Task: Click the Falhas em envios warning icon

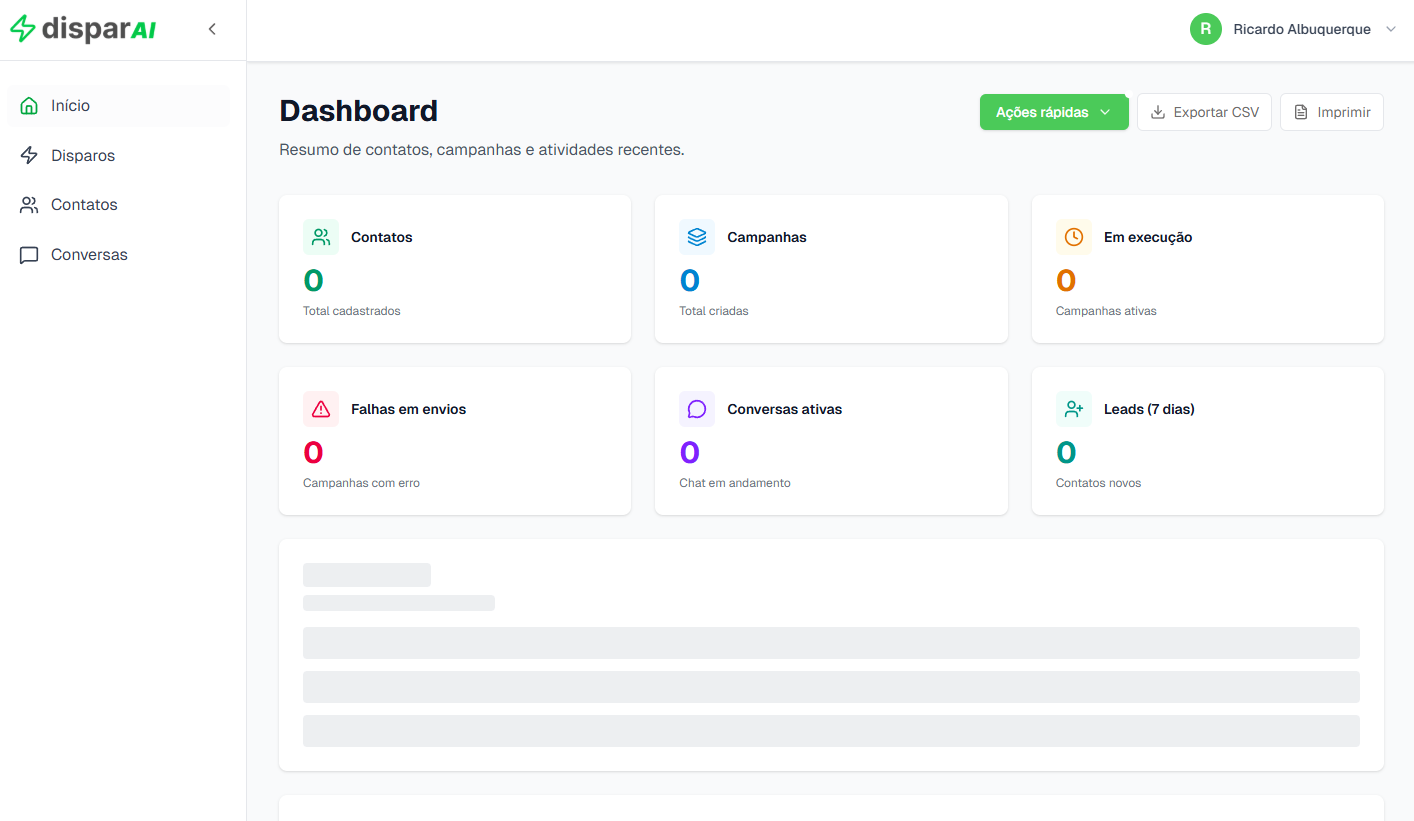Action: point(321,409)
